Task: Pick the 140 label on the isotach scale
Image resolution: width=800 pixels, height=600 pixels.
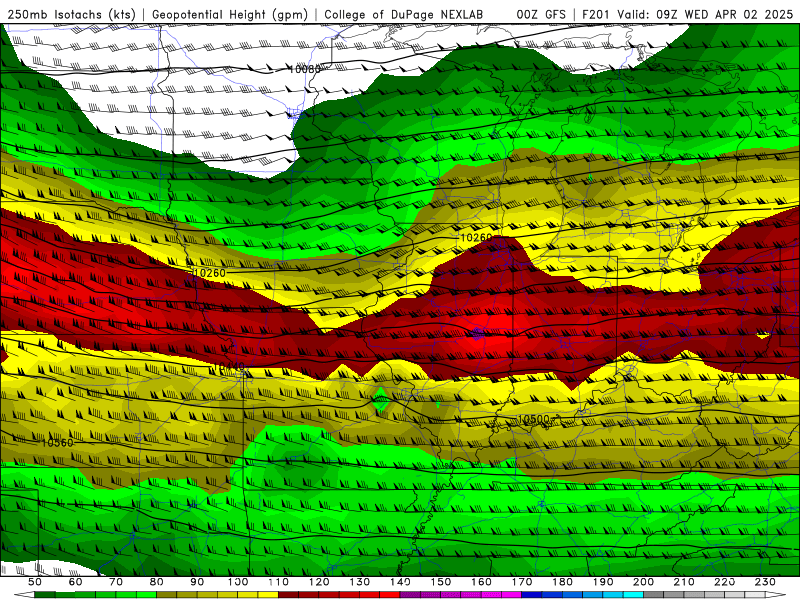Action: click(x=401, y=582)
